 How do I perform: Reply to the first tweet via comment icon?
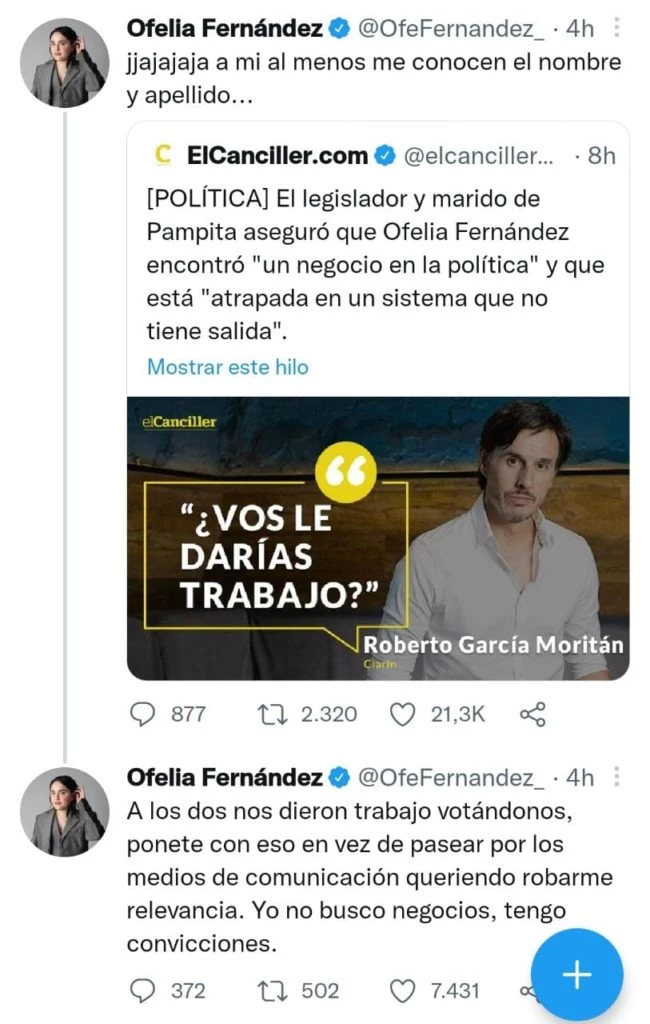[x=144, y=714]
